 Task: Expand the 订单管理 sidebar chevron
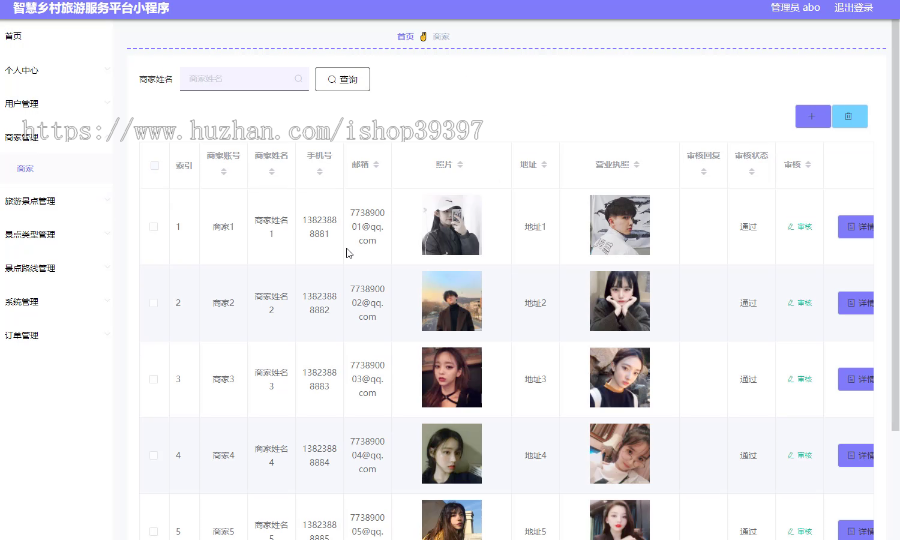107,335
